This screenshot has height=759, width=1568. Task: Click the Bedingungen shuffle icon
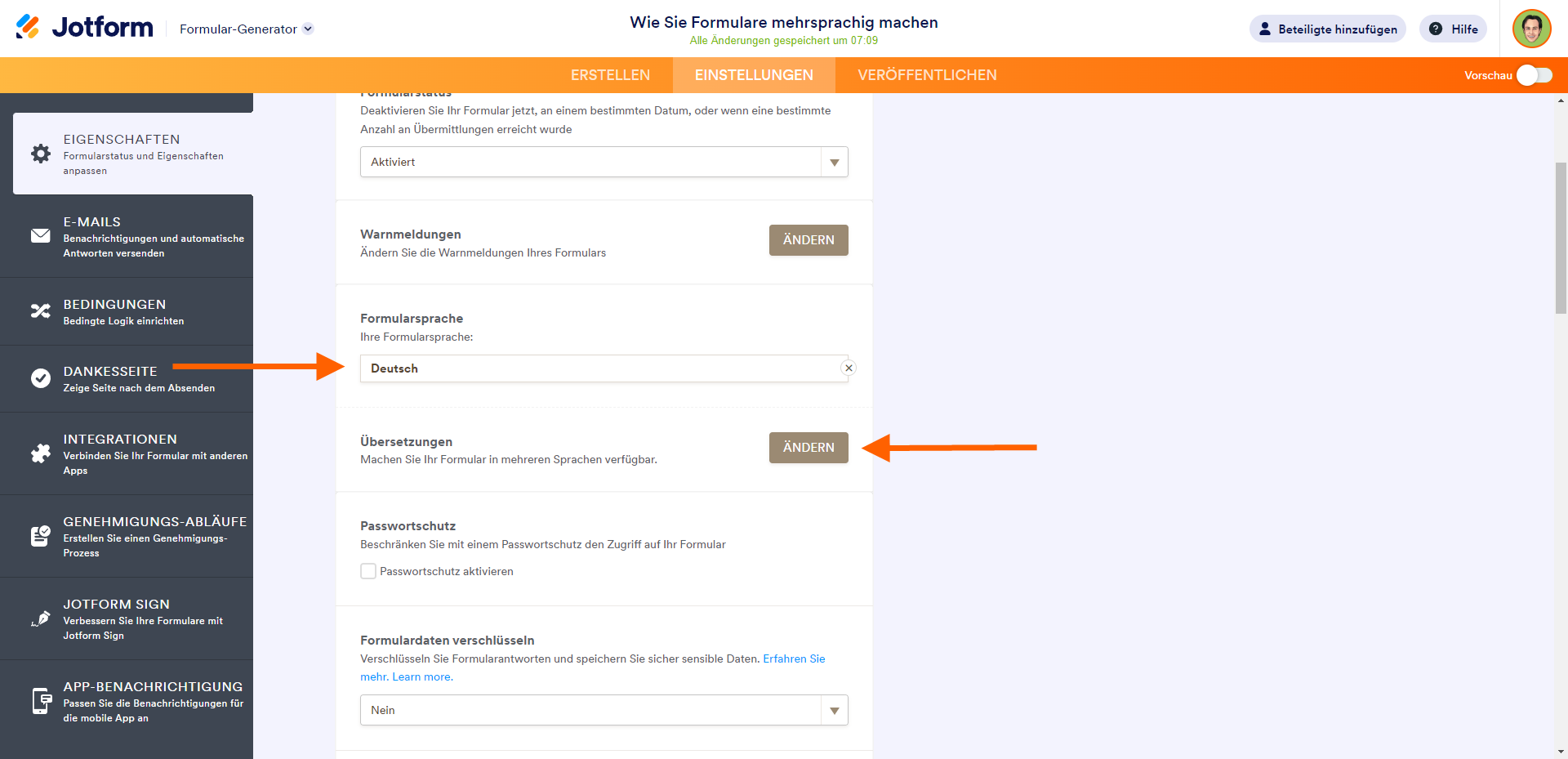click(x=41, y=311)
